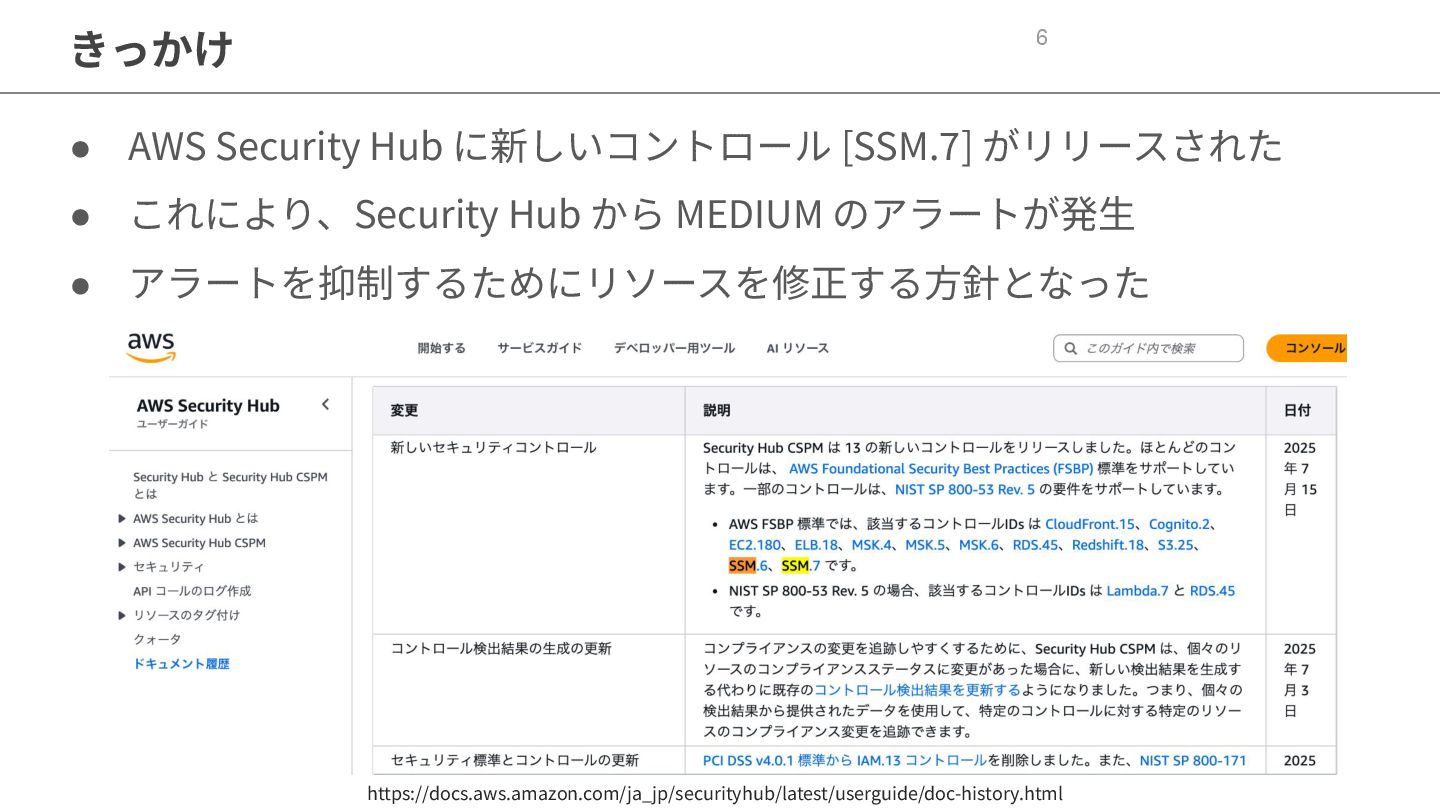
Task: Open the 'サービスガイド' menu
Action: 540,348
